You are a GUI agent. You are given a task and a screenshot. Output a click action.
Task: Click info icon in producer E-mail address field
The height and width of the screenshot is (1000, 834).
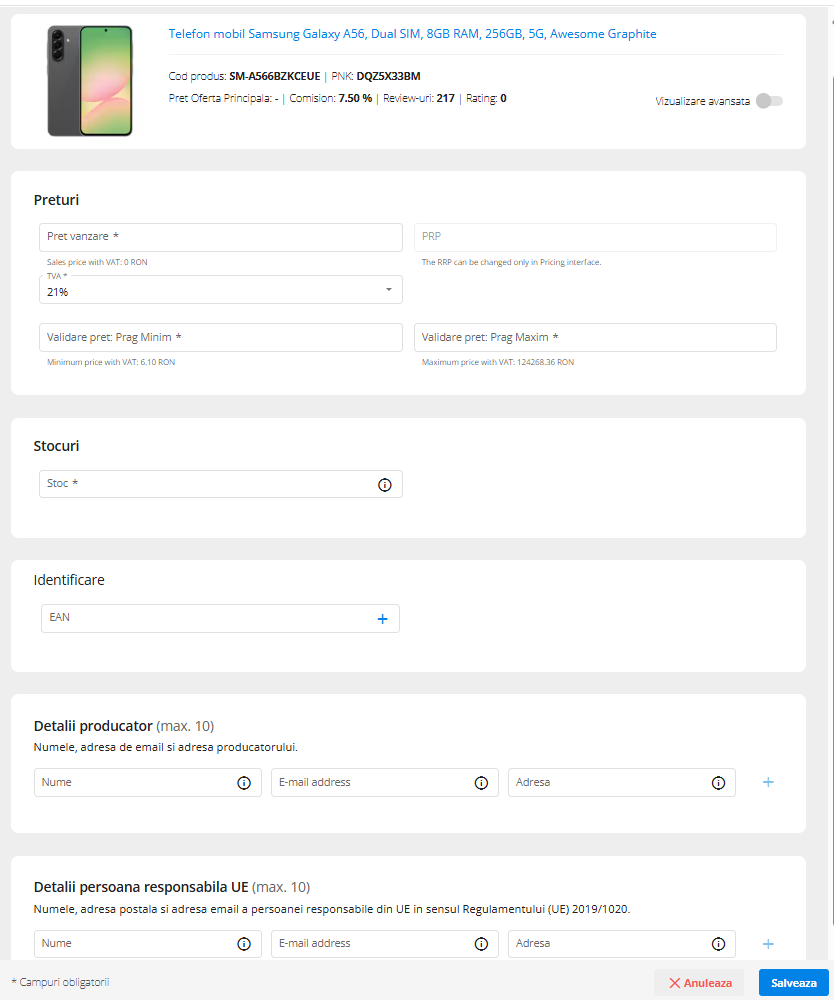(480, 783)
